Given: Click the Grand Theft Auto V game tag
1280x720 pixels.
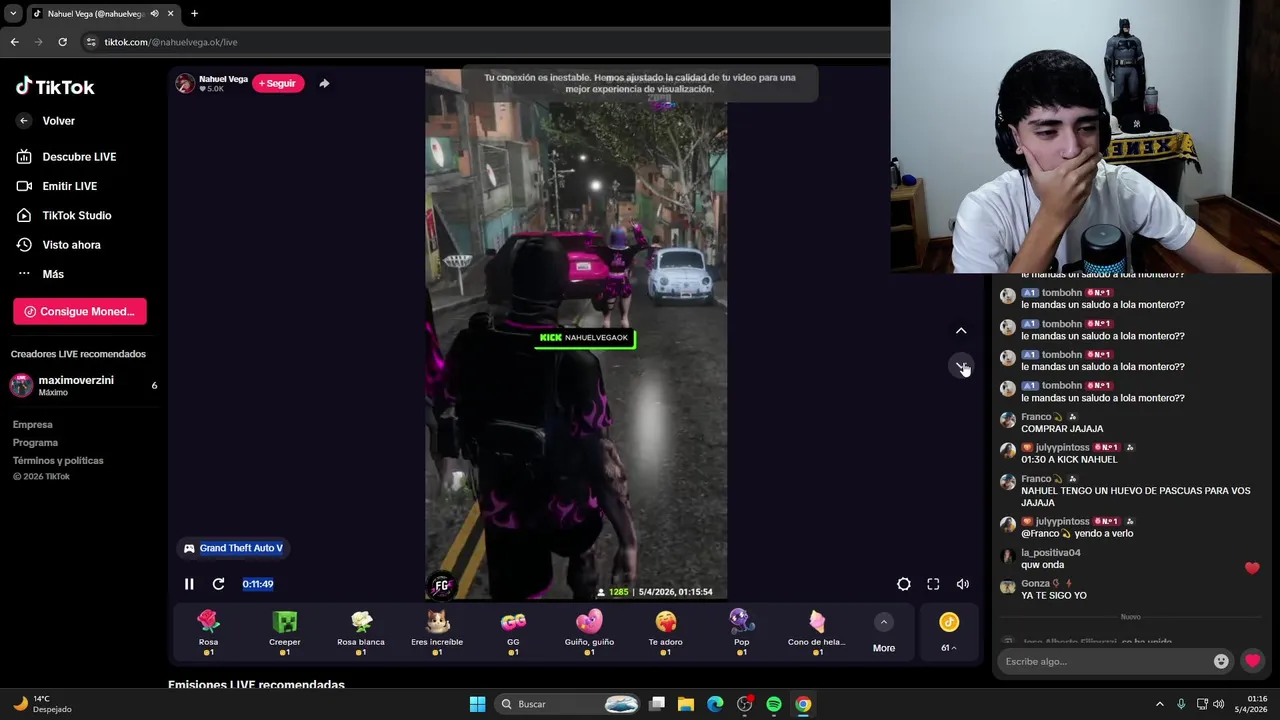Looking at the screenshot, I should point(234,548).
